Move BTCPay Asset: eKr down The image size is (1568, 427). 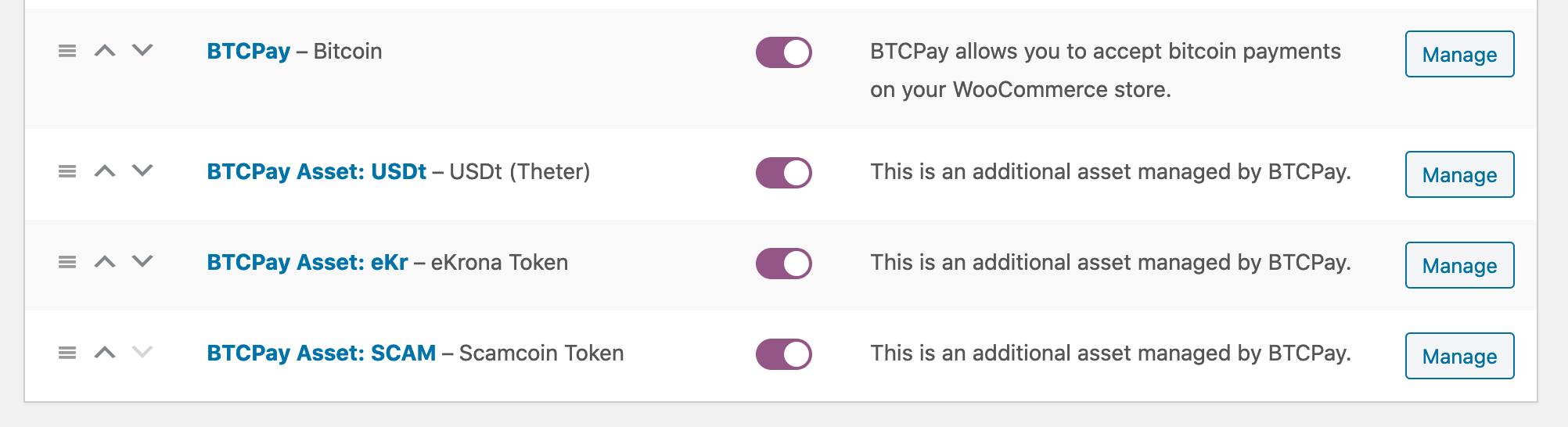142,262
